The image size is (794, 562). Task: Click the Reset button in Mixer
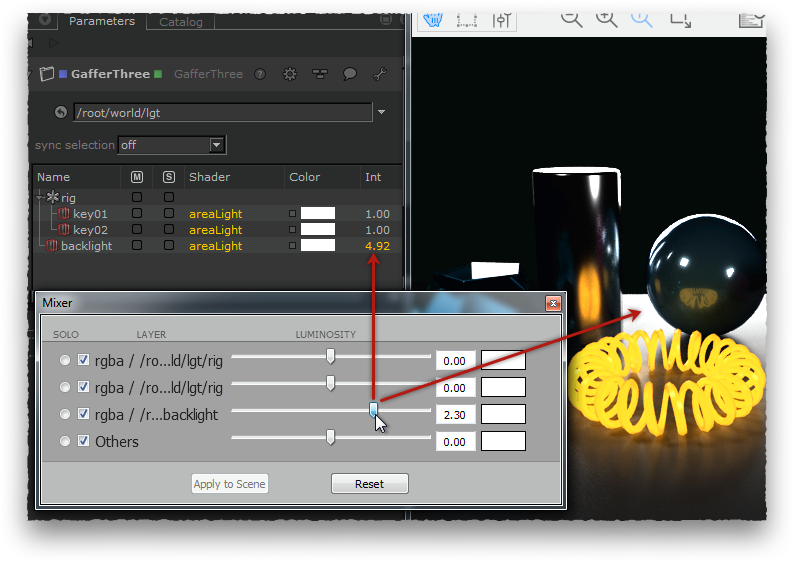pyautogui.click(x=369, y=484)
